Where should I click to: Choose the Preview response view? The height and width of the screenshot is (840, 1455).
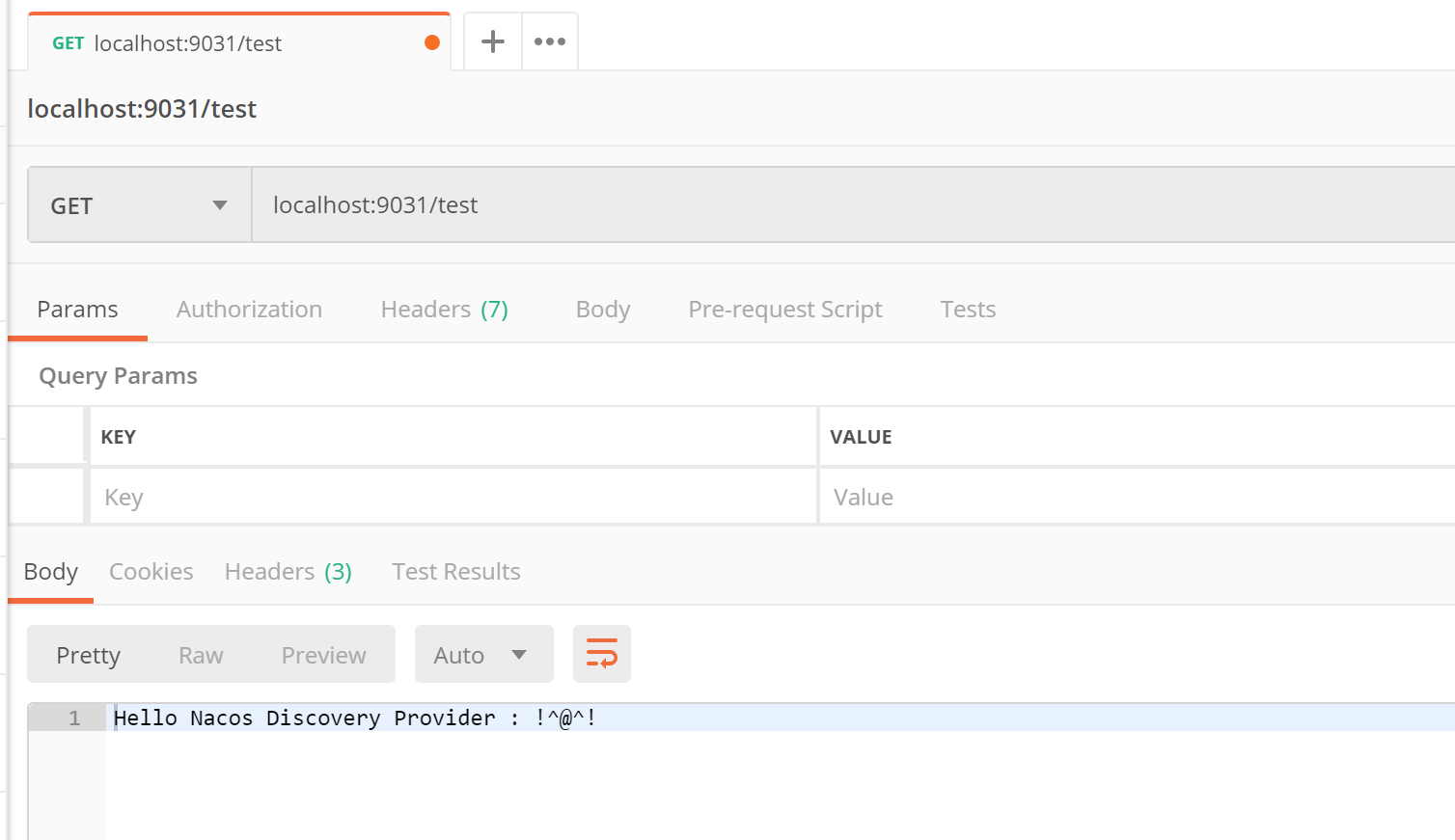324,655
